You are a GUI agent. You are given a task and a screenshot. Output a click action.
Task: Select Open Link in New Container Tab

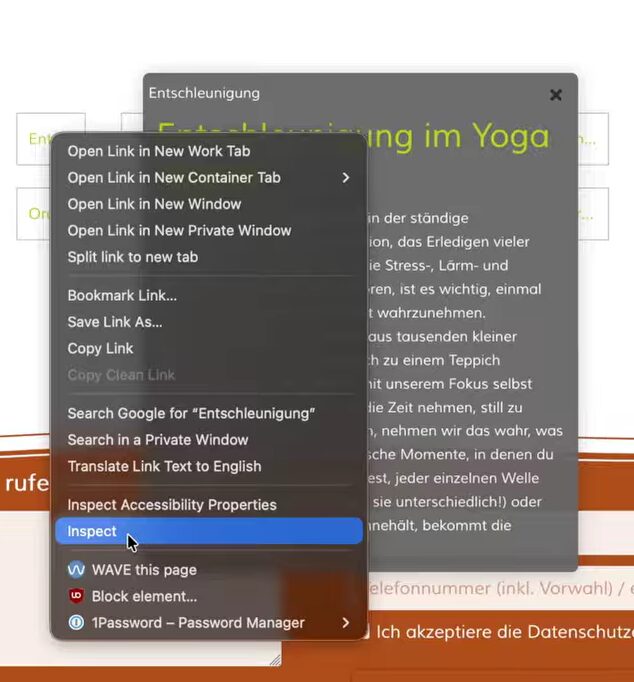click(x=209, y=177)
